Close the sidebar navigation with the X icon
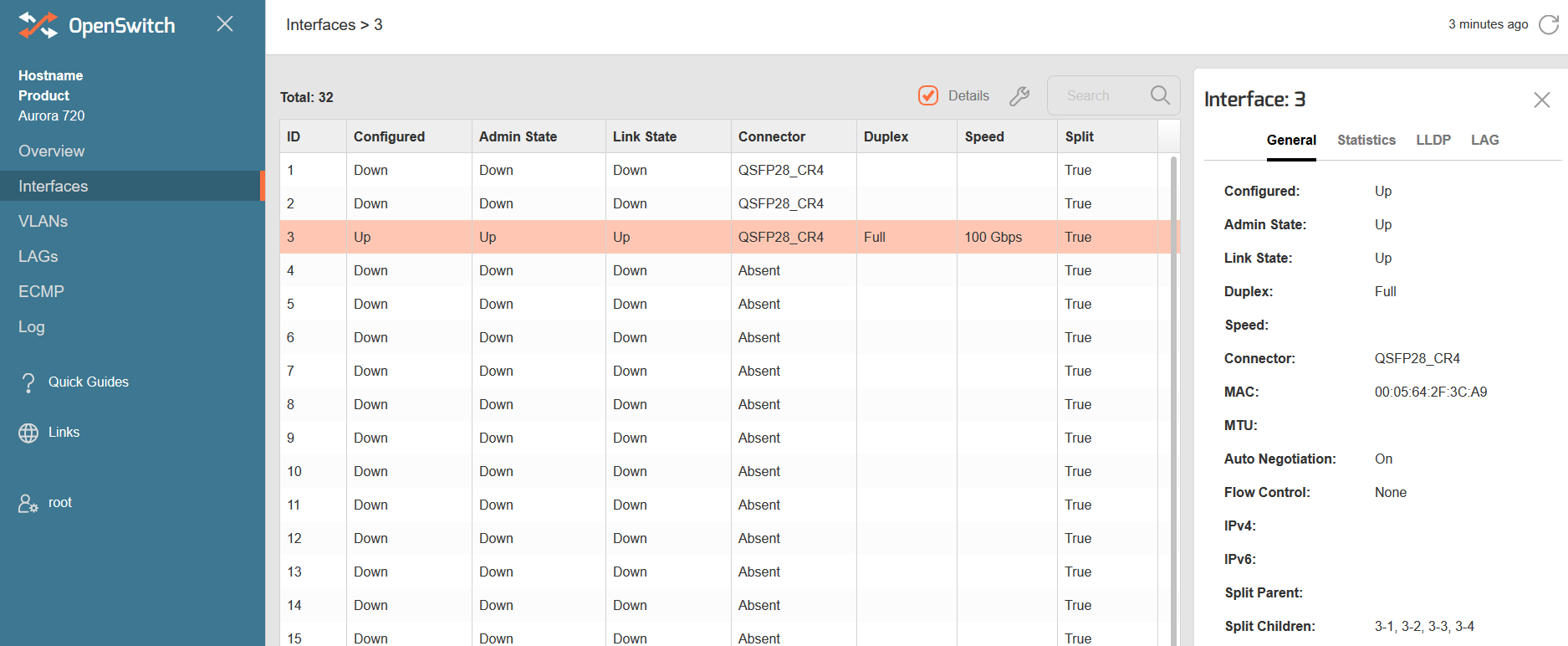 [225, 23]
